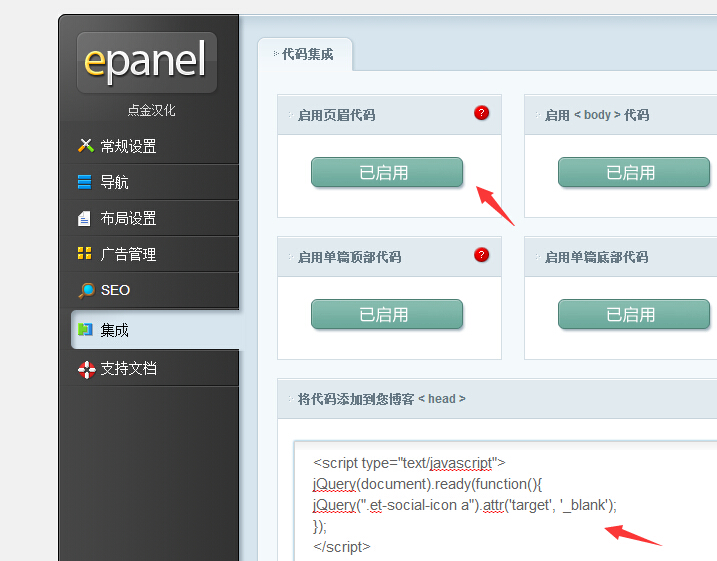
Task: Open help for 启用页眉代码
Action: click(482, 112)
